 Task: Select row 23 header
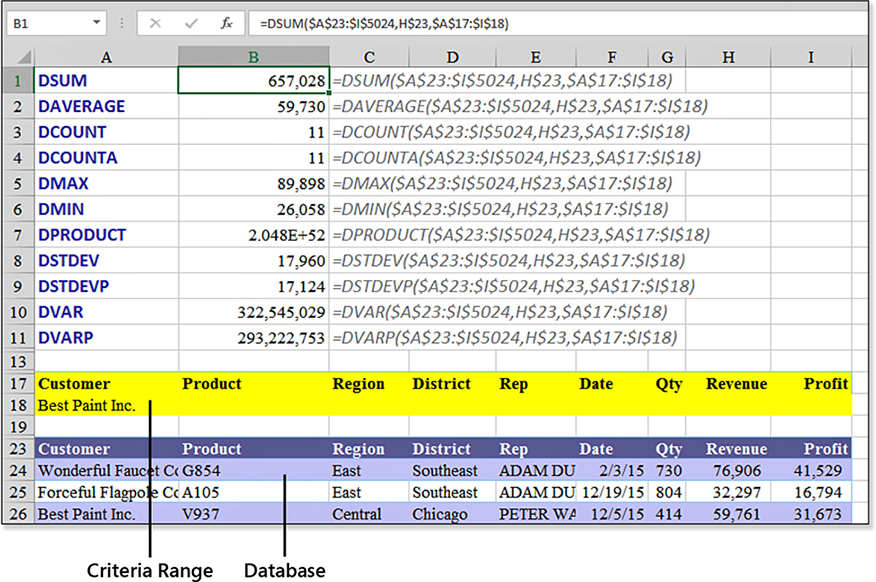[18, 449]
